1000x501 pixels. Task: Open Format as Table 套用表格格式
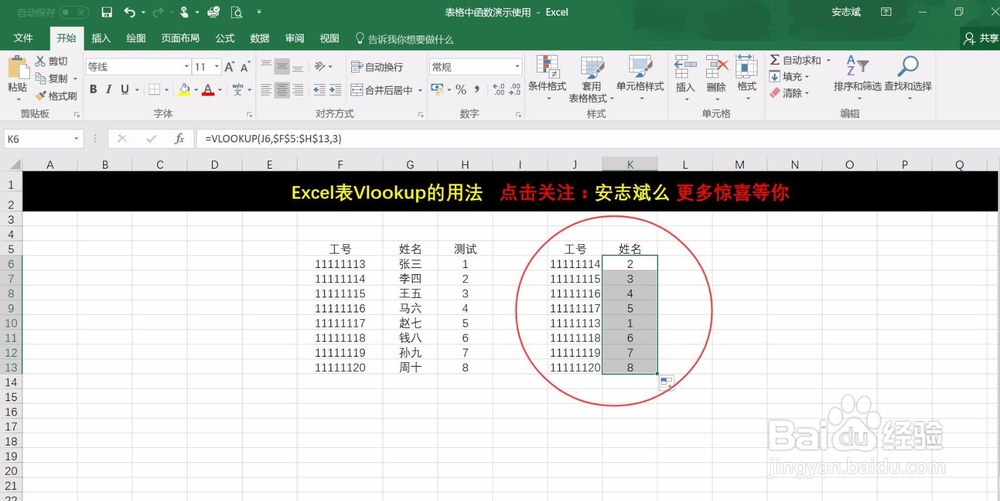(x=591, y=79)
